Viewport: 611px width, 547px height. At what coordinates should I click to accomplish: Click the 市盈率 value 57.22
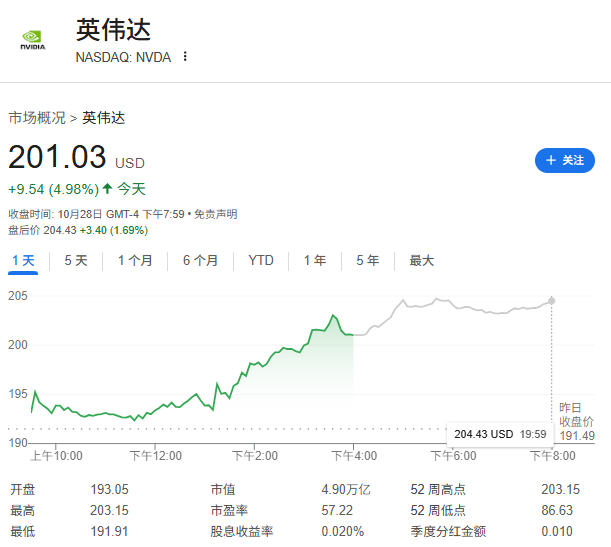pyautogui.click(x=337, y=510)
